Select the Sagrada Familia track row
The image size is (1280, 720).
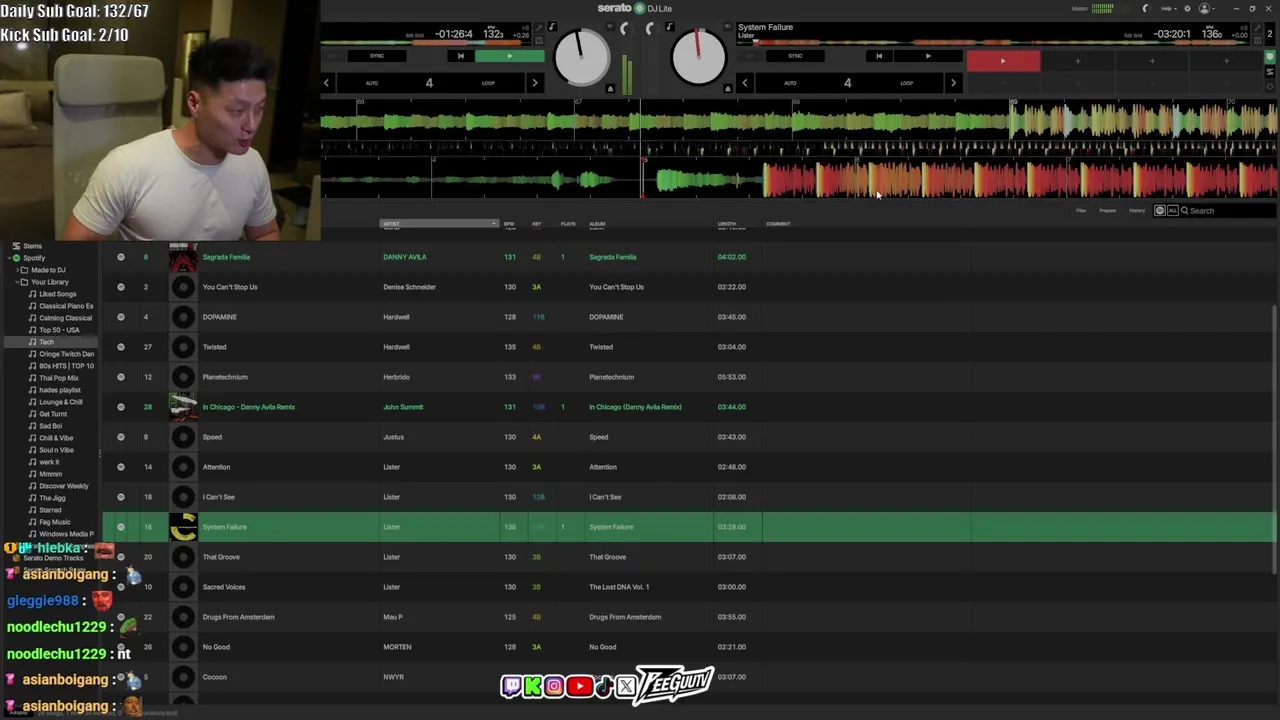tap(689, 257)
